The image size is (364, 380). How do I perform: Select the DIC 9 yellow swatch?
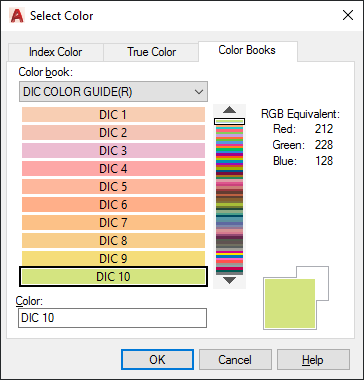113,258
